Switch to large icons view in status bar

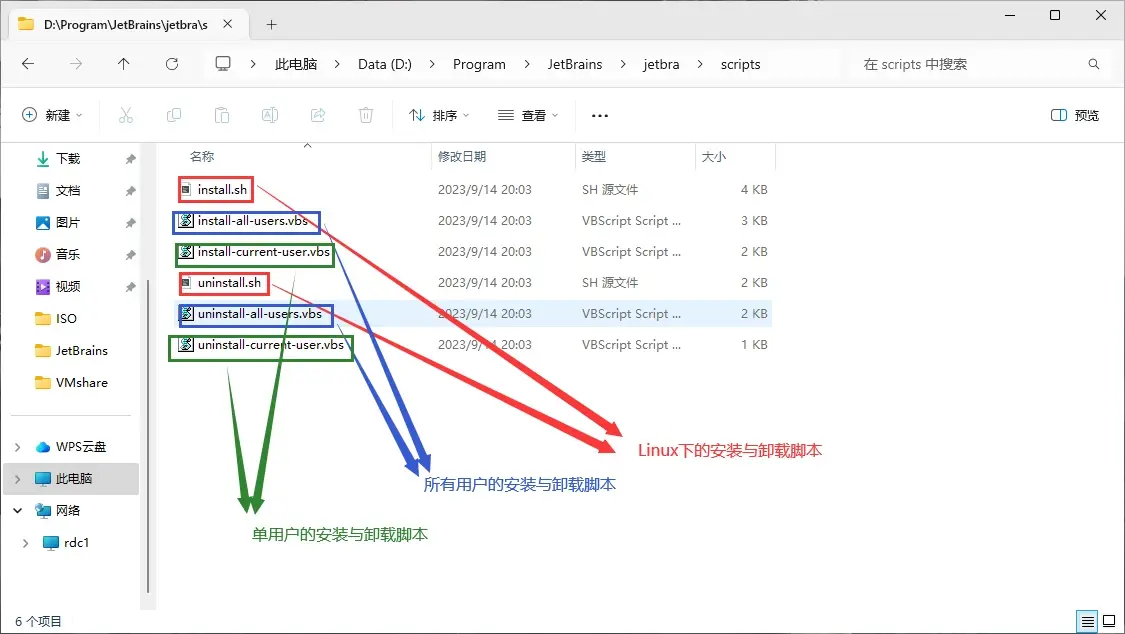(1109, 621)
